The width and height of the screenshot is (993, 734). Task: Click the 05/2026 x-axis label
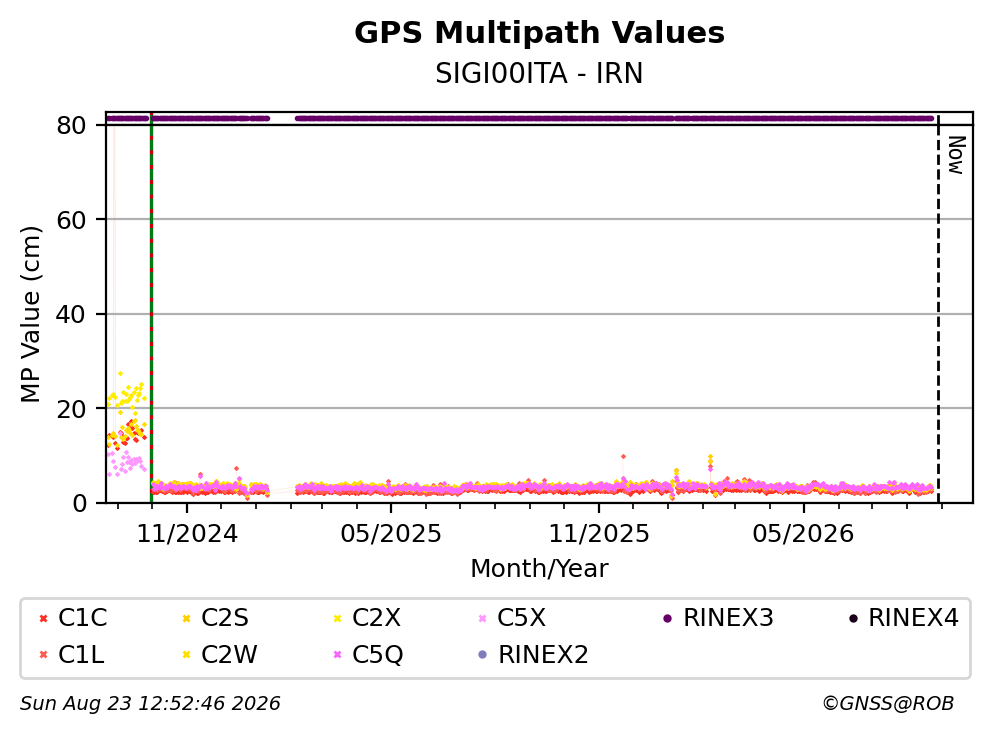(803, 534)
